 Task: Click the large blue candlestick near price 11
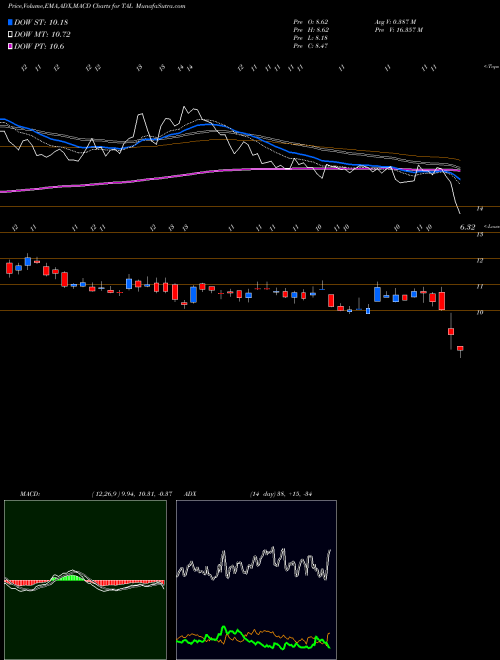click(x=378, y=294)
